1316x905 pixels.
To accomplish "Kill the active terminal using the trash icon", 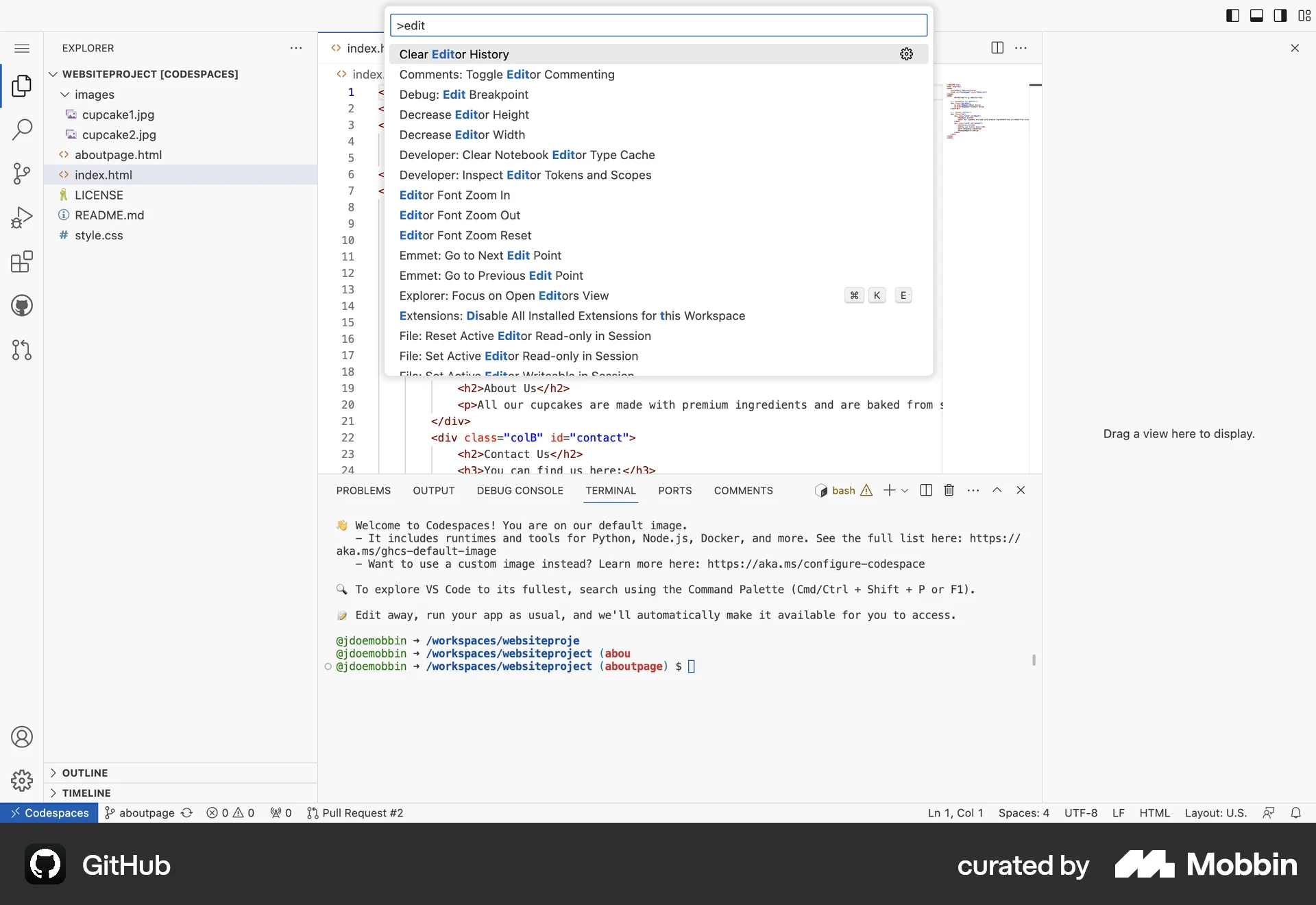I will 949,490.
